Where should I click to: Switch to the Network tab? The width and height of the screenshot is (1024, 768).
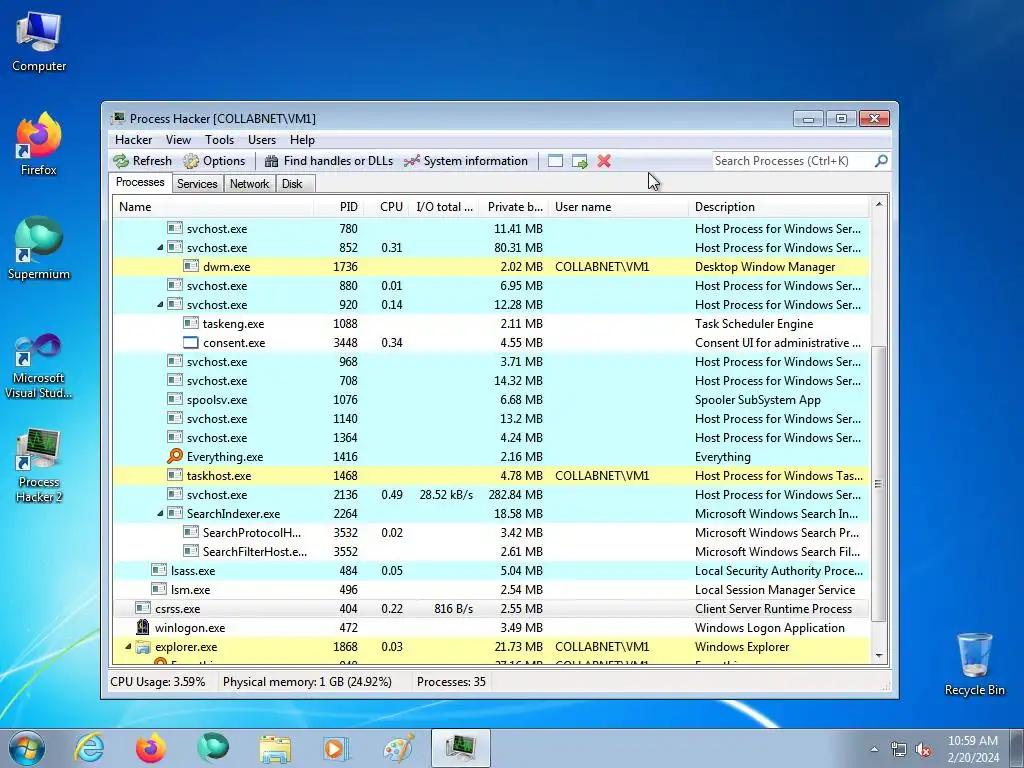pyautogui.click(x=249, y=184)
